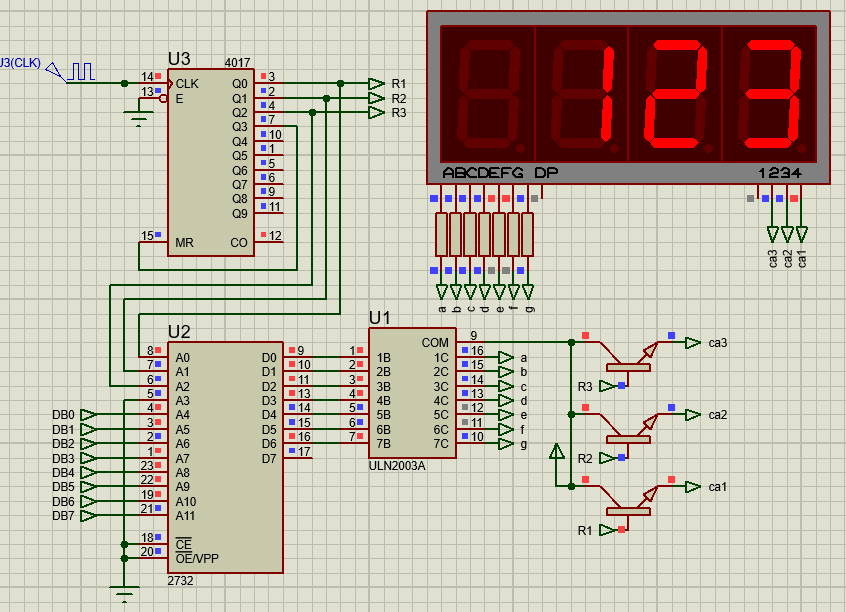Click the R2 output terminal next to U3

[376, 98]
